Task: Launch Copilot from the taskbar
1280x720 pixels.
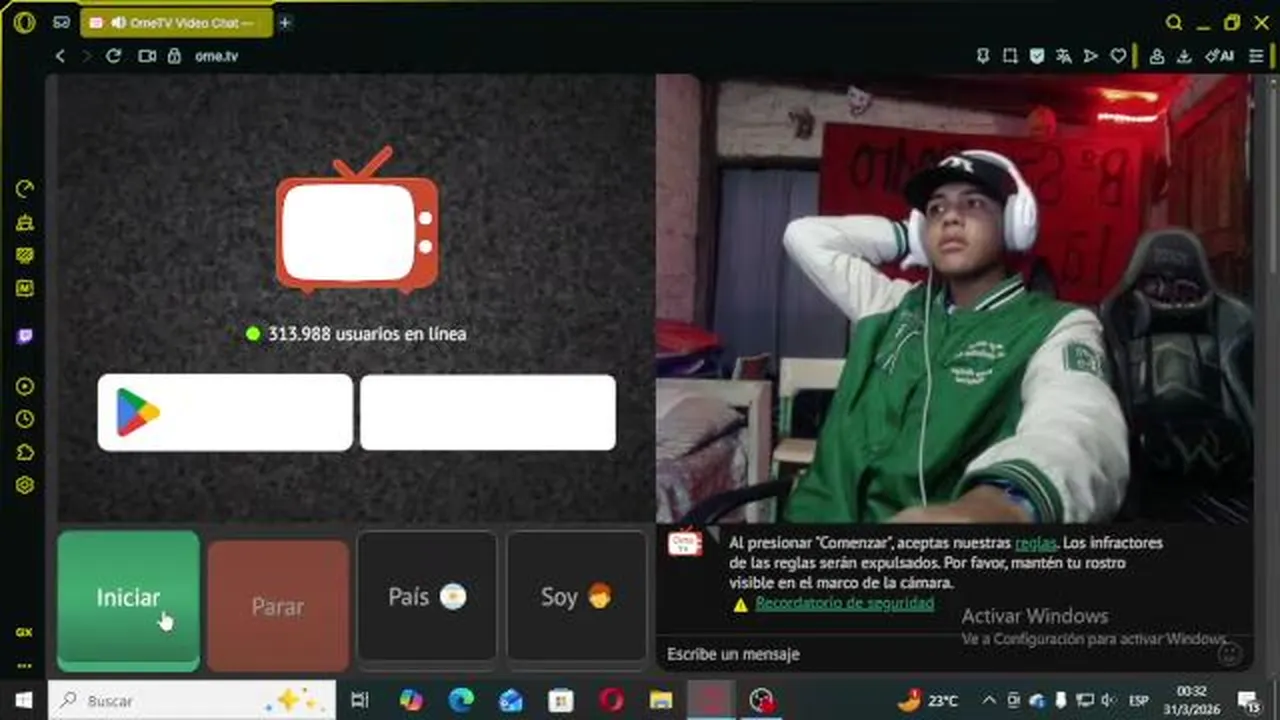Action: click(x=411, y=700)
